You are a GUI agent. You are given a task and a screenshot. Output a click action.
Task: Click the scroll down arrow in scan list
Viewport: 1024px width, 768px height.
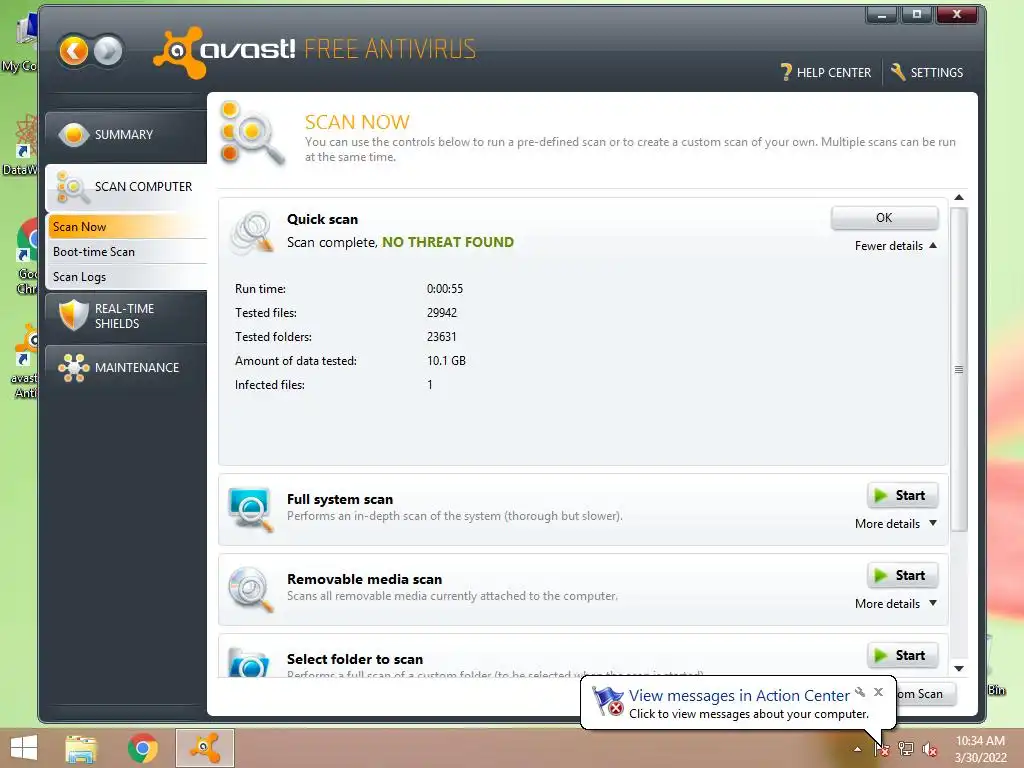[959, 668]
